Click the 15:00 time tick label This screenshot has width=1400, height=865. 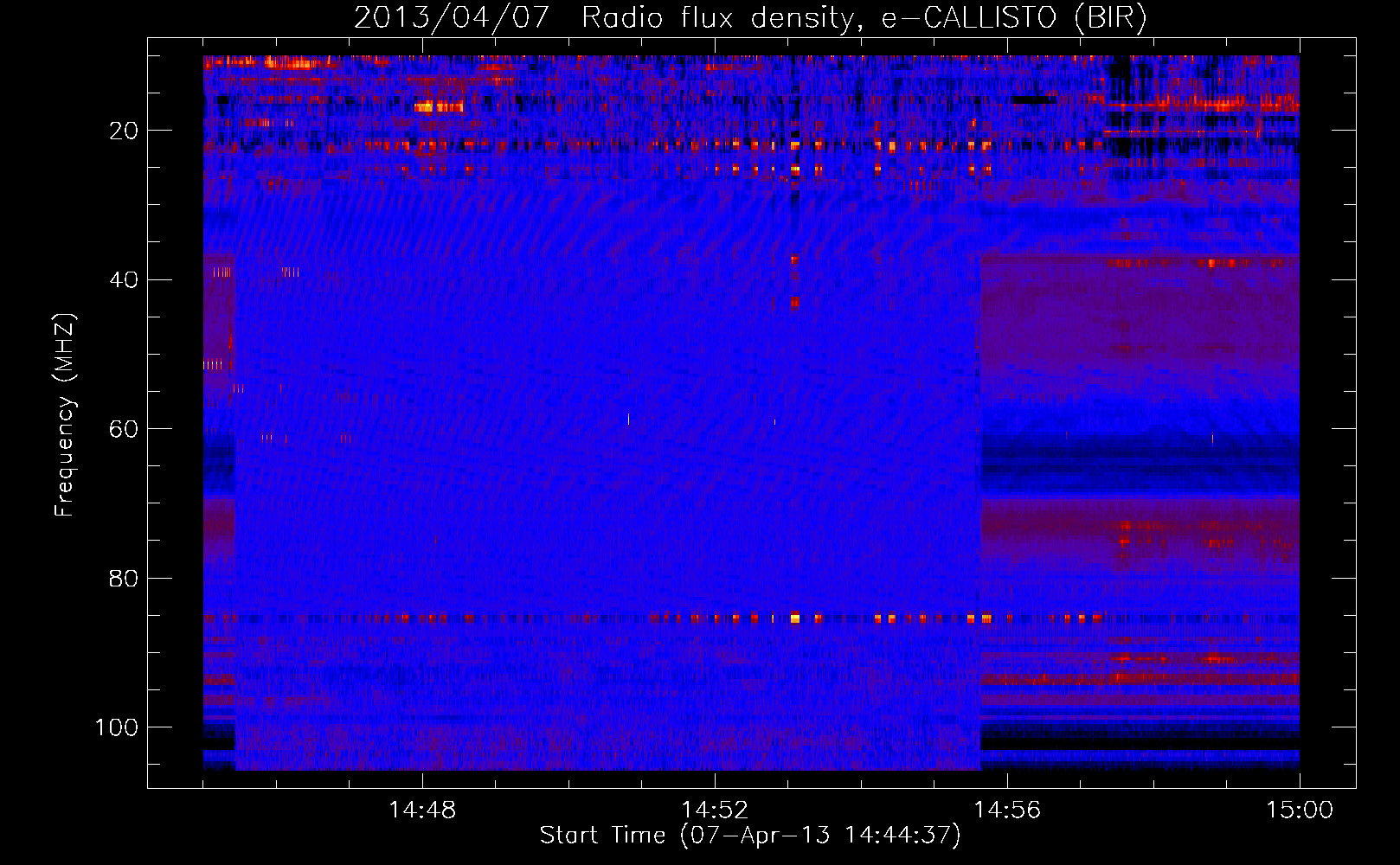1300,811
